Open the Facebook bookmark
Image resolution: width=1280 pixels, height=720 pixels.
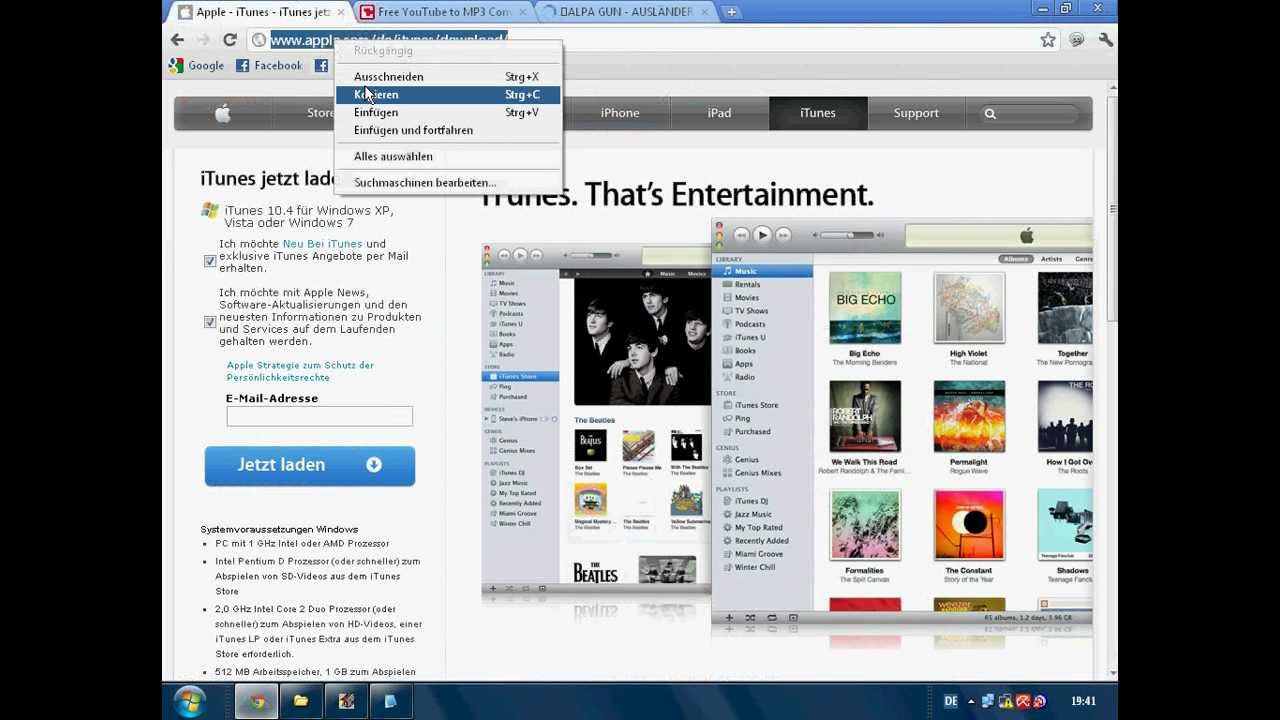pos(269,66)
